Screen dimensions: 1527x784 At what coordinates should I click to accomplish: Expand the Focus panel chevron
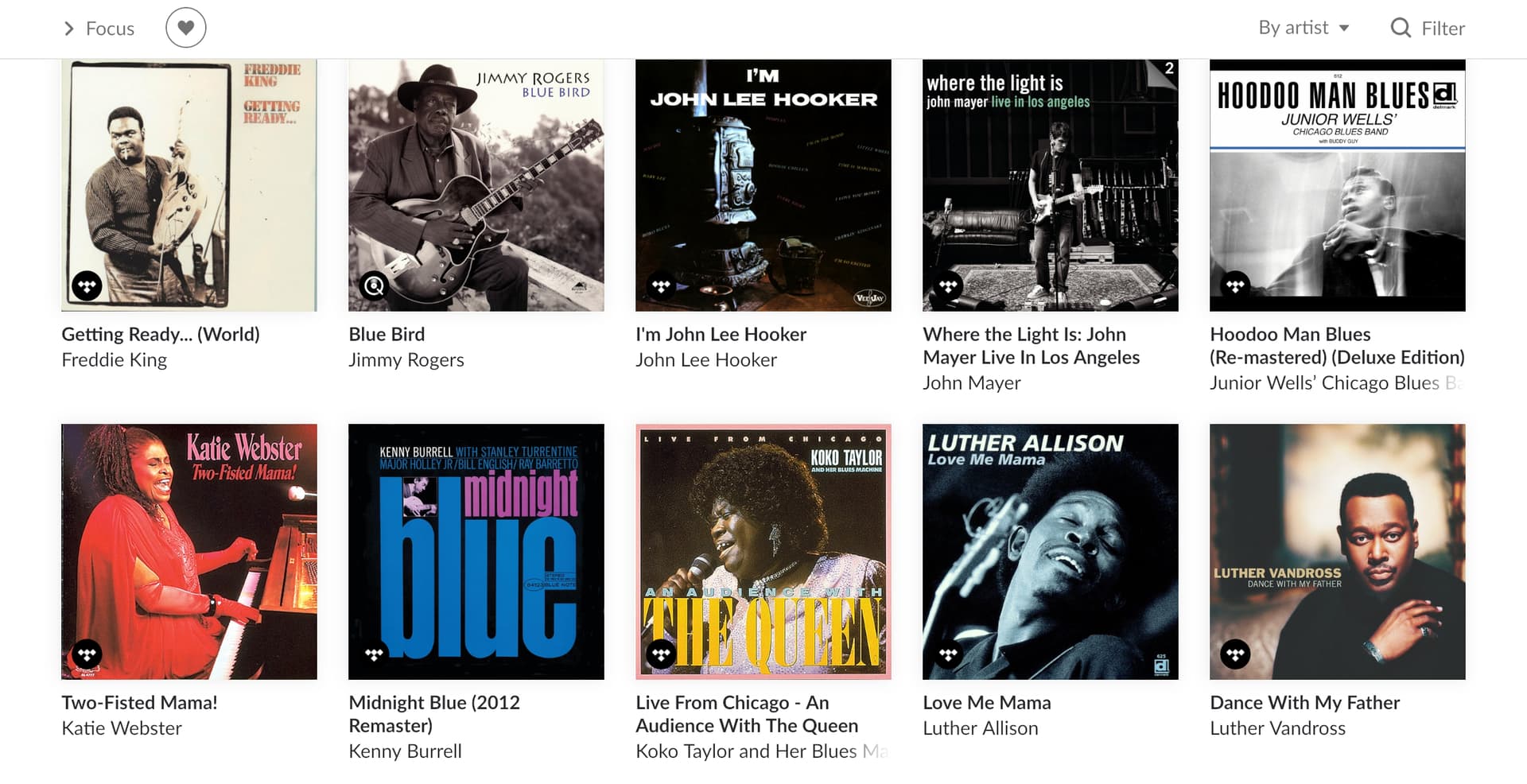point(69,29)
